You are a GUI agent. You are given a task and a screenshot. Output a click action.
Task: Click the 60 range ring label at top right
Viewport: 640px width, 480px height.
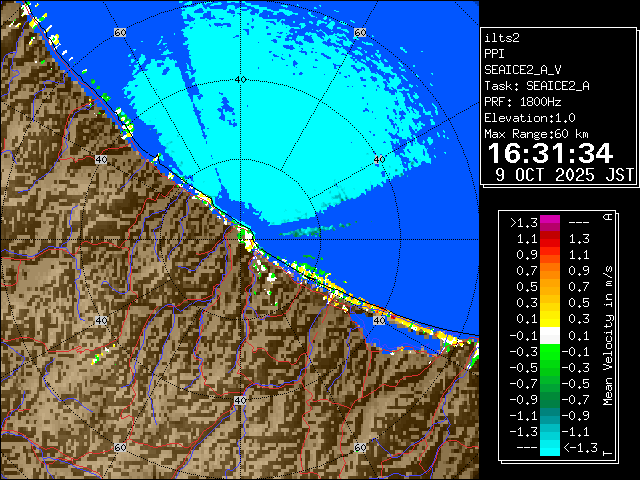359,33
